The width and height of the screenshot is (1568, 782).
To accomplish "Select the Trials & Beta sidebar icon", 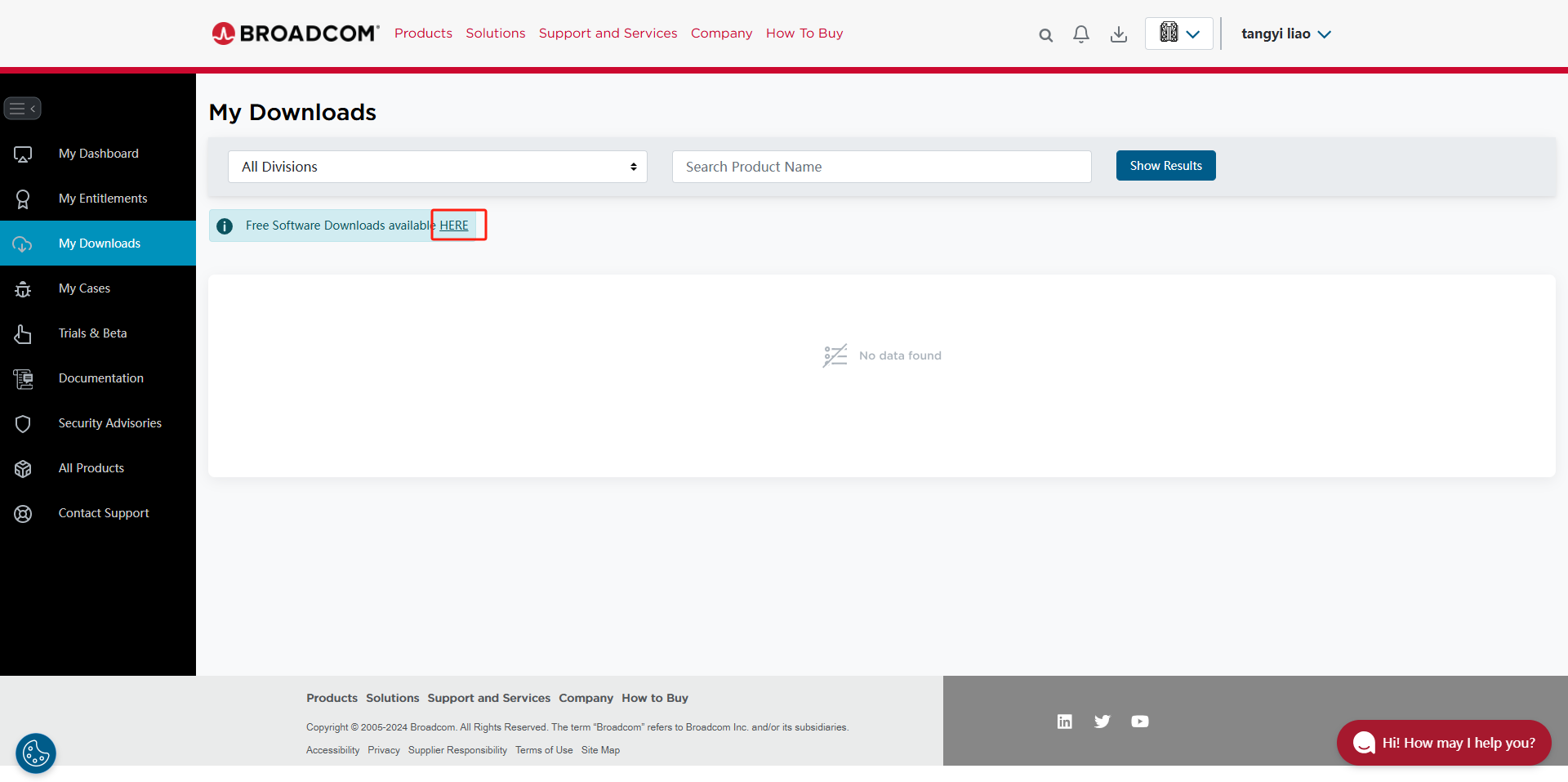I will tap(22, 333).
